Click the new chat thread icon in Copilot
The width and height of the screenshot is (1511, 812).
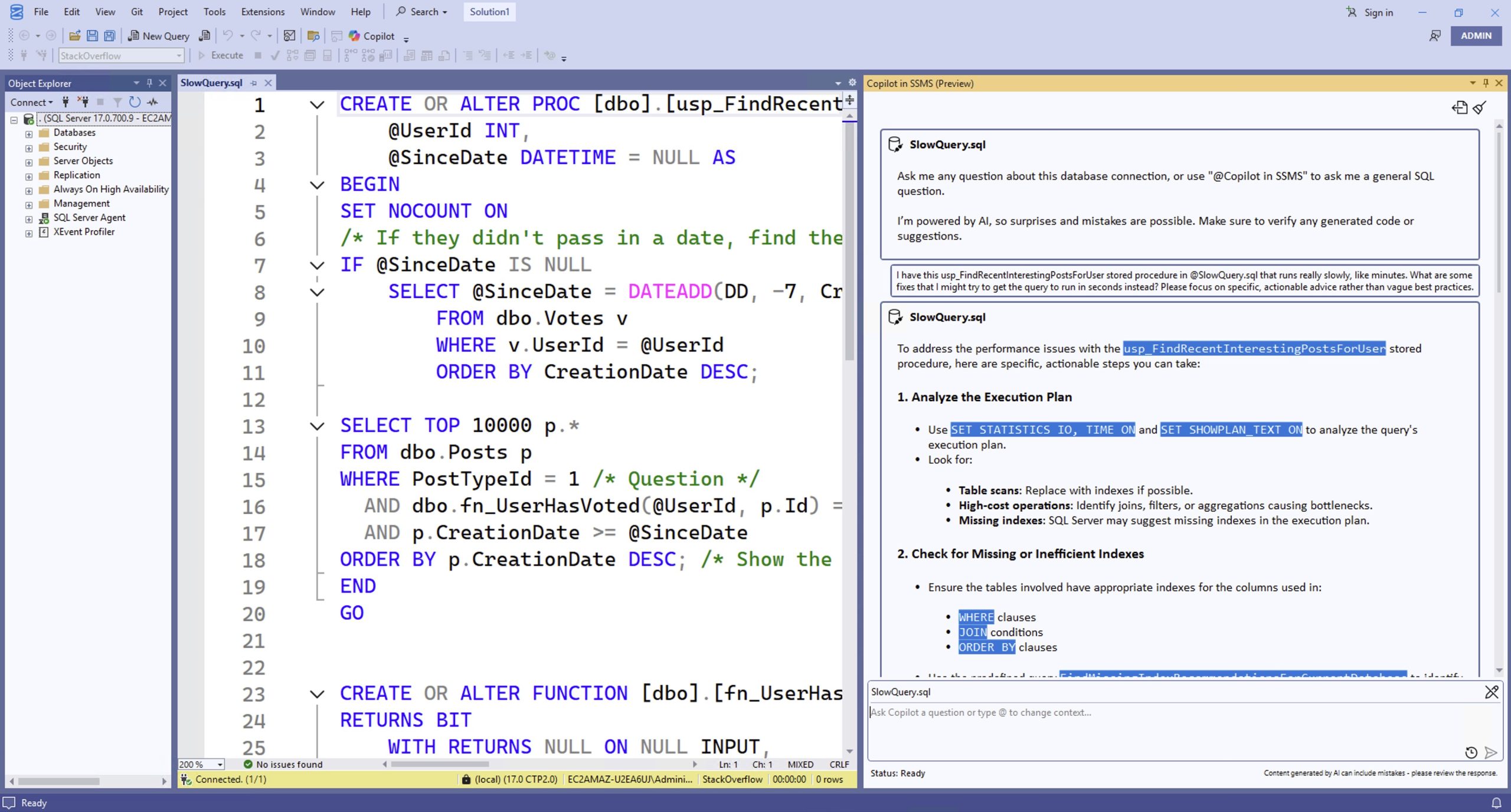click(1460, 107)
